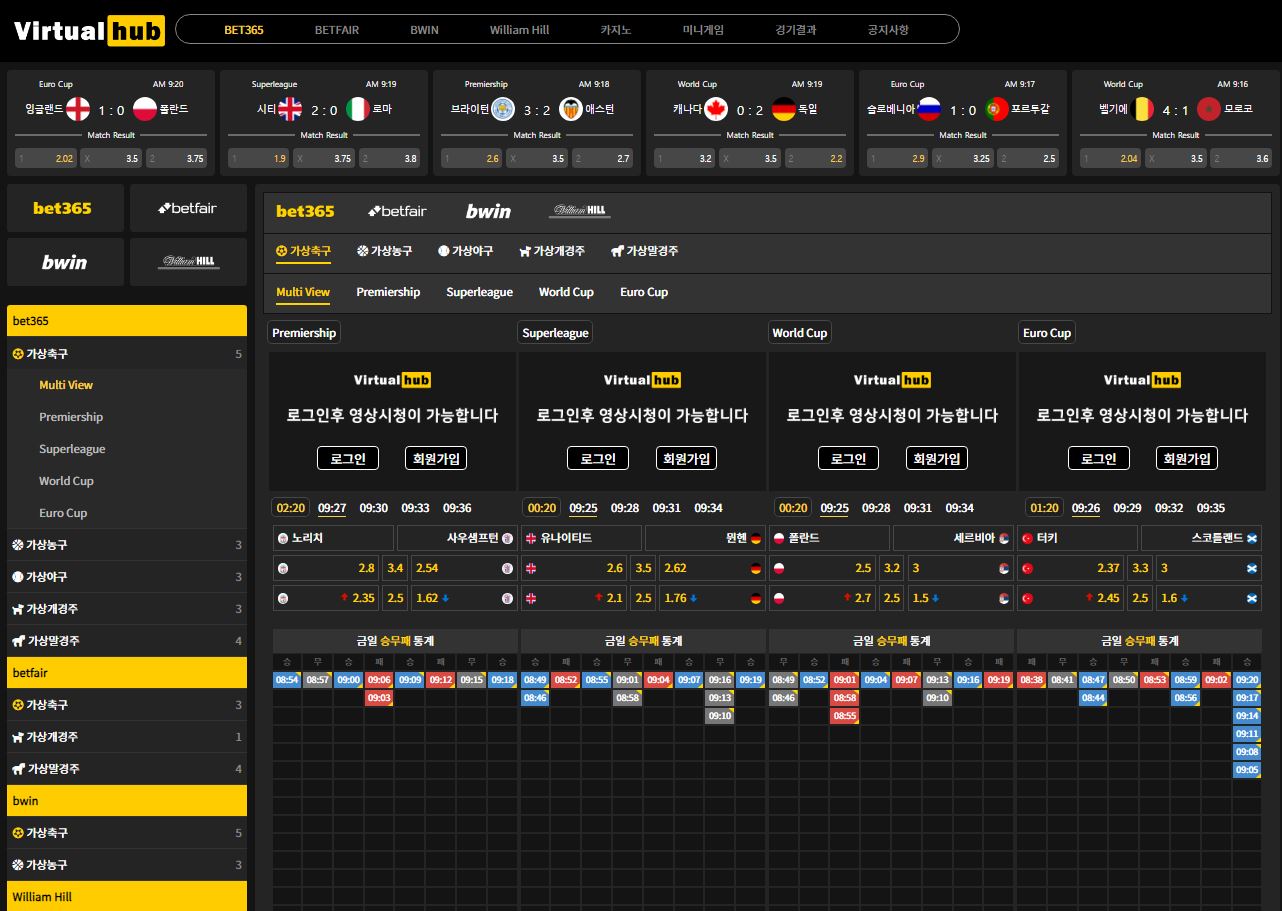Click the bwin logo in main panel
This screenshot has height=911, width=1282.
[488, 211]
